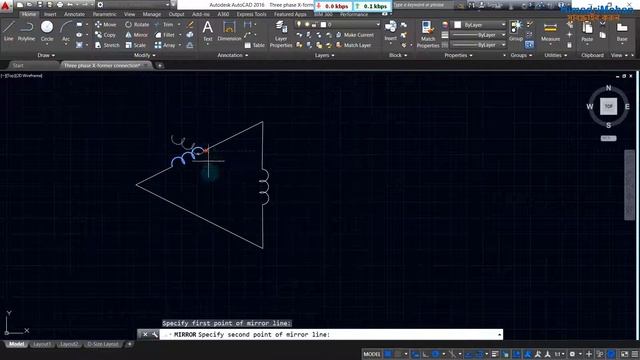Switch to the Layout2 tab

[x=69, y=344]
